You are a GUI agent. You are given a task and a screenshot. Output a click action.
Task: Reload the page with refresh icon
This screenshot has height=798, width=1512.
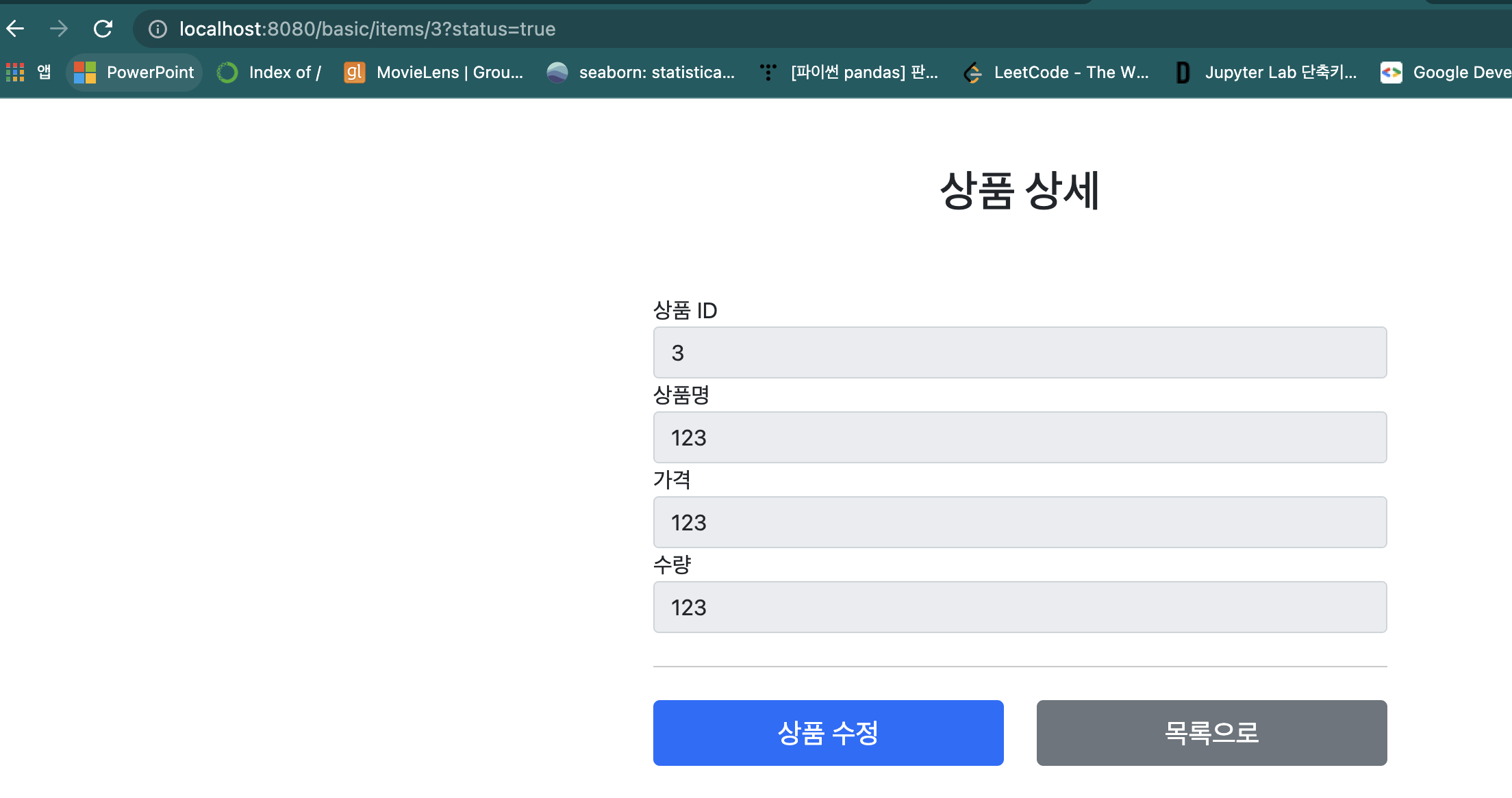click(103, 29)
